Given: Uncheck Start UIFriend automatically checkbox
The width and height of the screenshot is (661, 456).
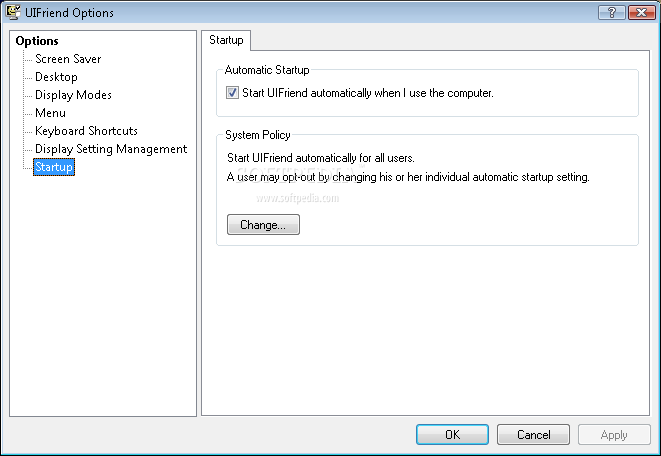Looking at the screenshot, I should pos(232,93).
